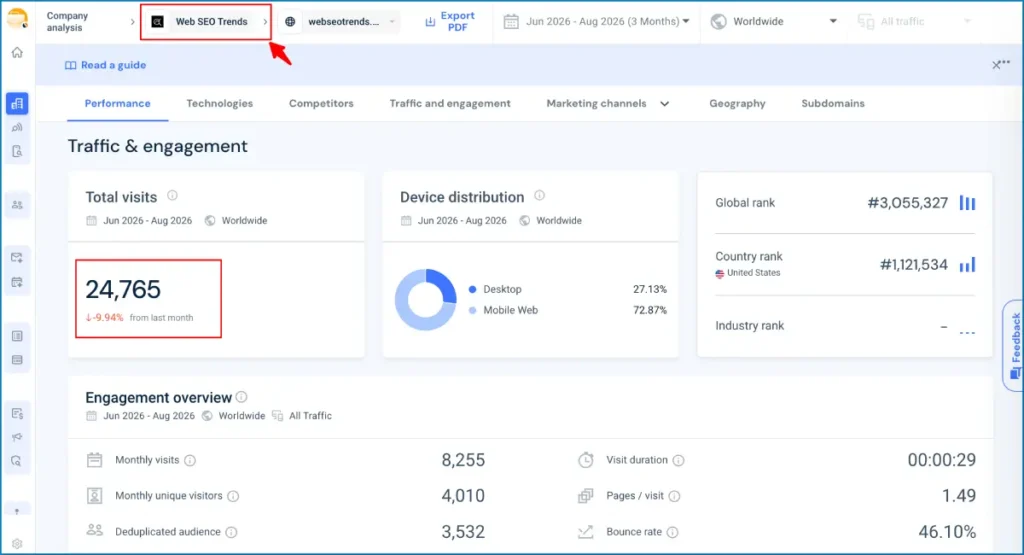Click the 4,010 unique visitors value
The height and width of the screenshot is (555, 1024).
(463, 496)
